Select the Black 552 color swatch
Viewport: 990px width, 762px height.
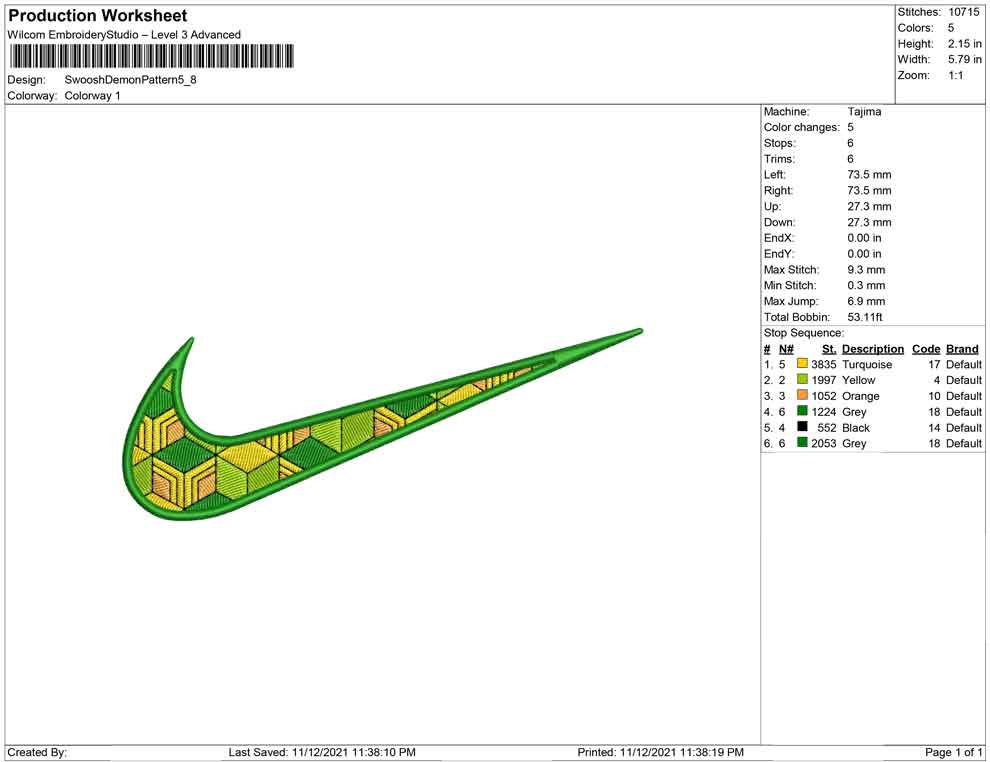click(x=802, y=427)
